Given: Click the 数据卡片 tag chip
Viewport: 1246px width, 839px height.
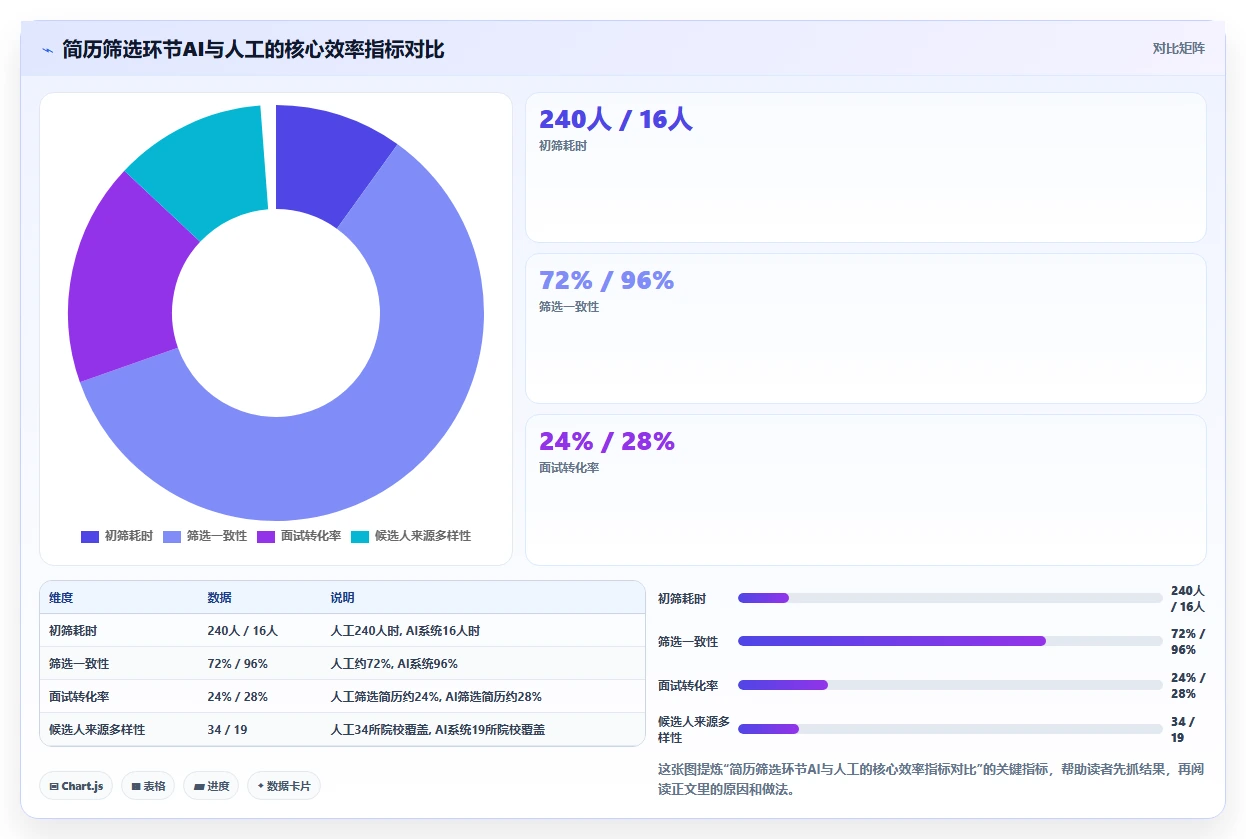Looking at the screenshot, I should (284, 786).
